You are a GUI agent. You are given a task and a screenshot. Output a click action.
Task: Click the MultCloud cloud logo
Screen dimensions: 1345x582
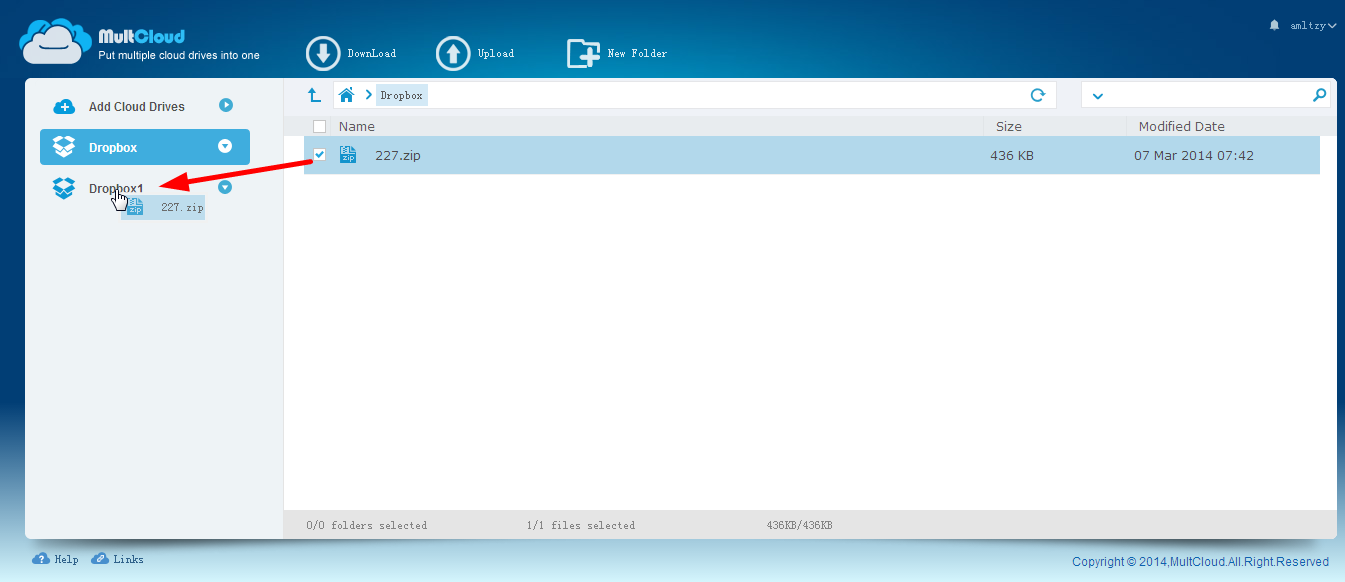(x=56, y=42)
